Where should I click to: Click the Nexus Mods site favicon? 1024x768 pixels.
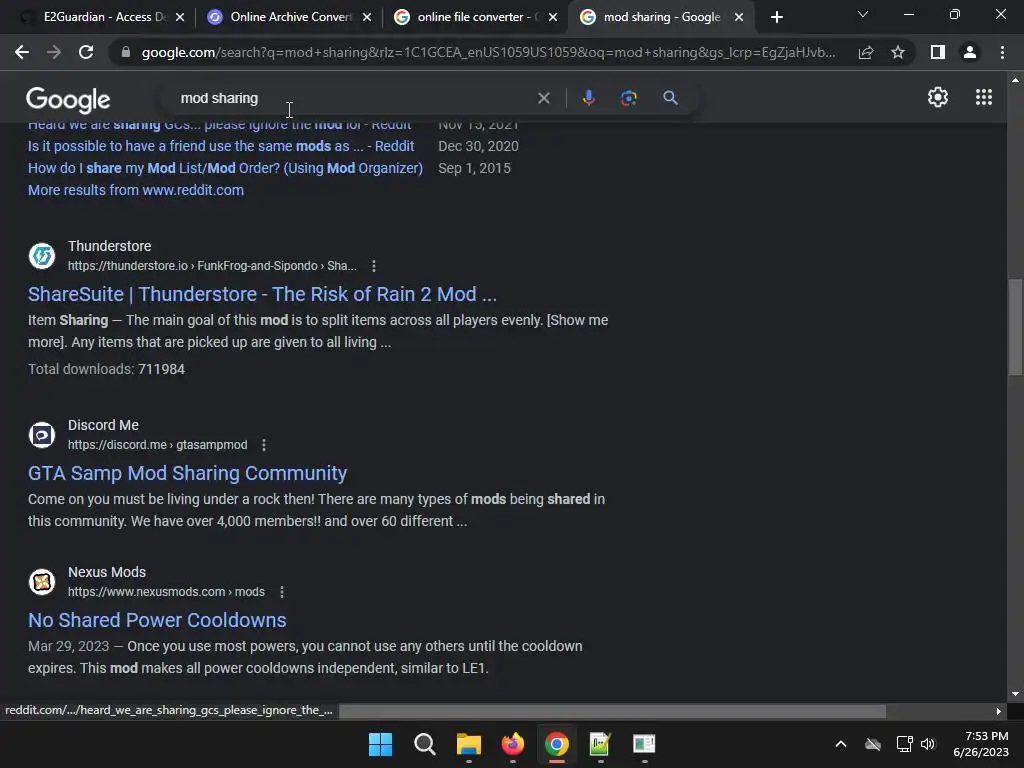point(42,581)
